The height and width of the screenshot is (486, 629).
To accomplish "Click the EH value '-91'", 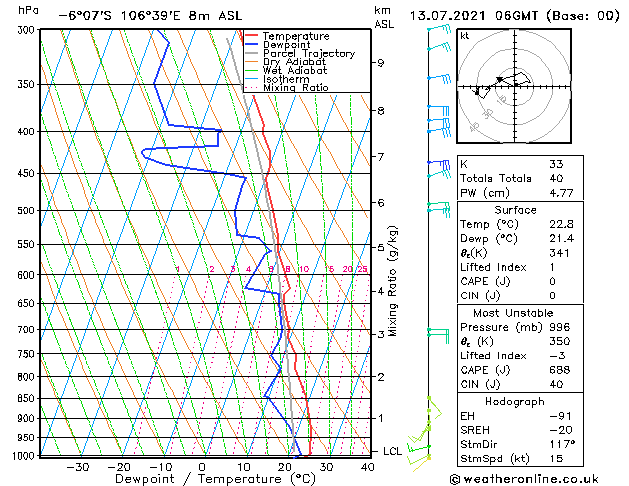I will pos(560,416).
